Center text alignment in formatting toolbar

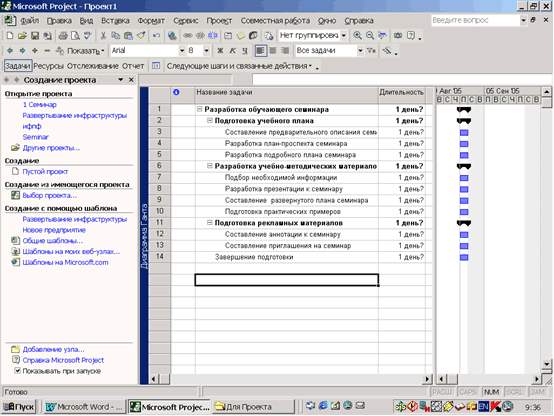273,51
